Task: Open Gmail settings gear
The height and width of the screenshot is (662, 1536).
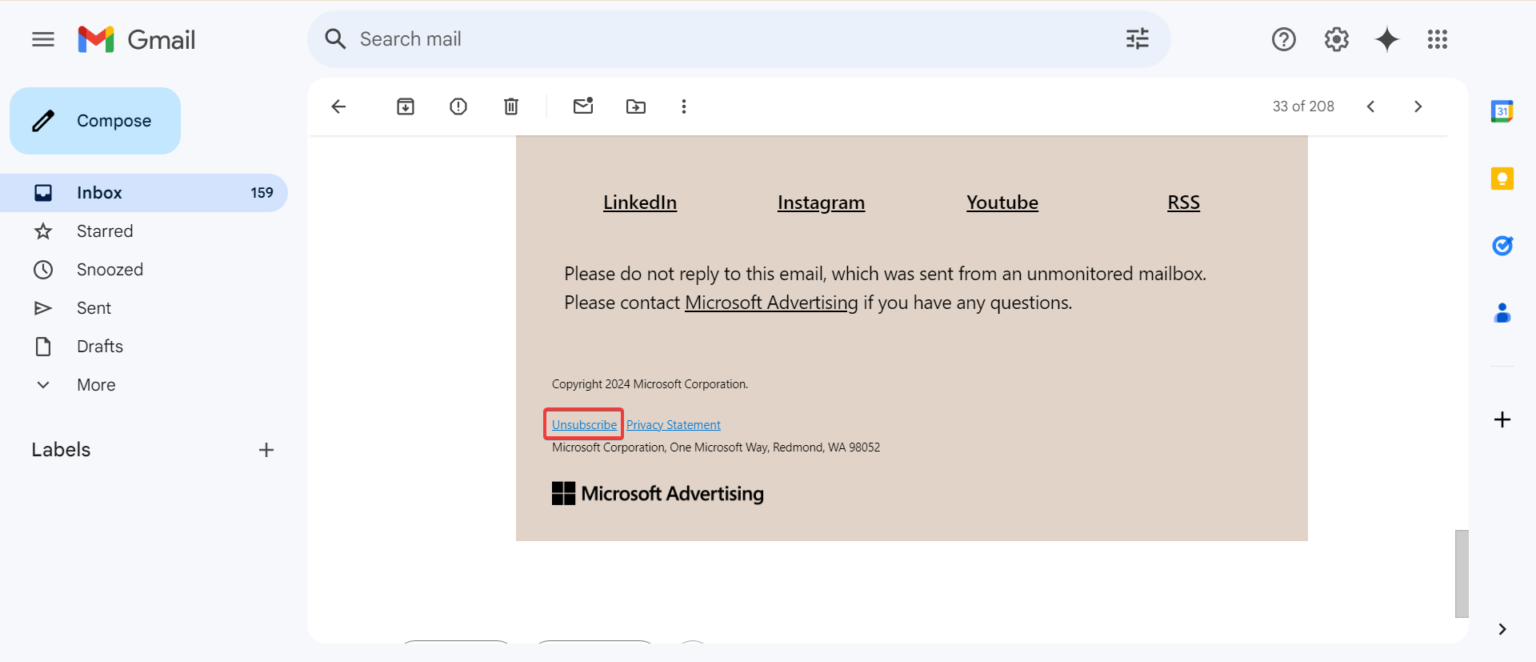Action: (x=1336, y=39)
